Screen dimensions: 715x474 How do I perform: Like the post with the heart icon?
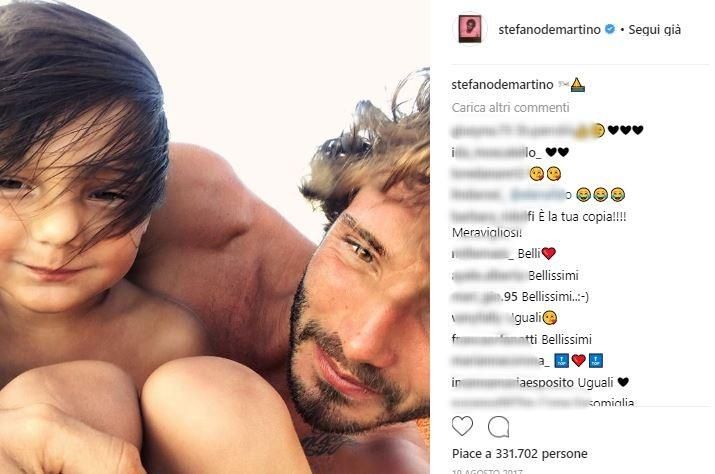(x=462, y=427)
